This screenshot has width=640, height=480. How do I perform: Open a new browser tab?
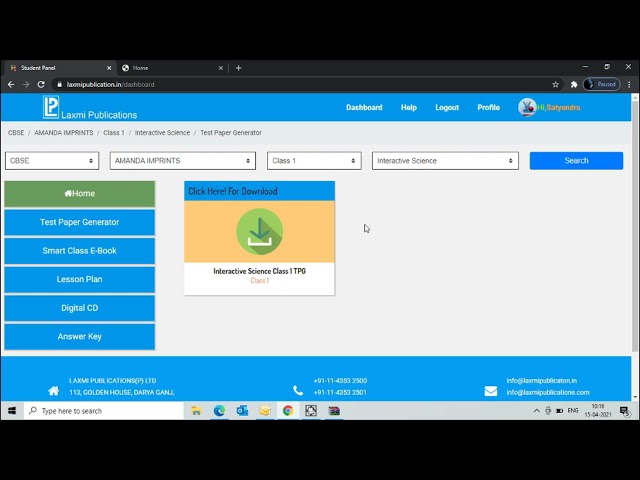(239, 68)
